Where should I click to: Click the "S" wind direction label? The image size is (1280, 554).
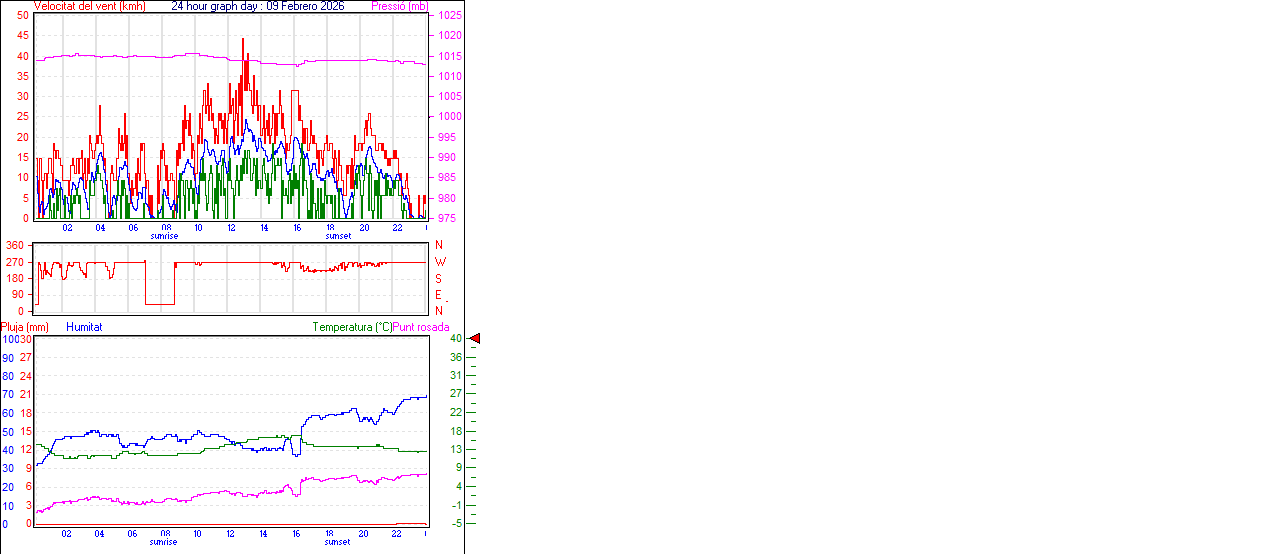coord(438,278)
